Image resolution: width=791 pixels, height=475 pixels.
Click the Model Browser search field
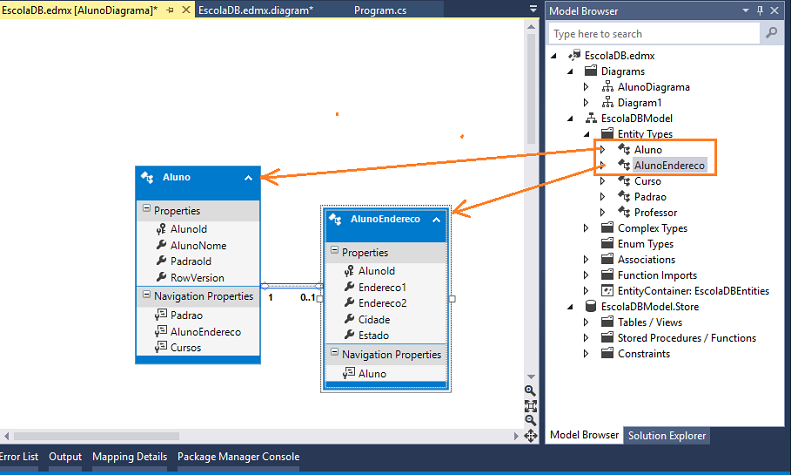[654, 34]
